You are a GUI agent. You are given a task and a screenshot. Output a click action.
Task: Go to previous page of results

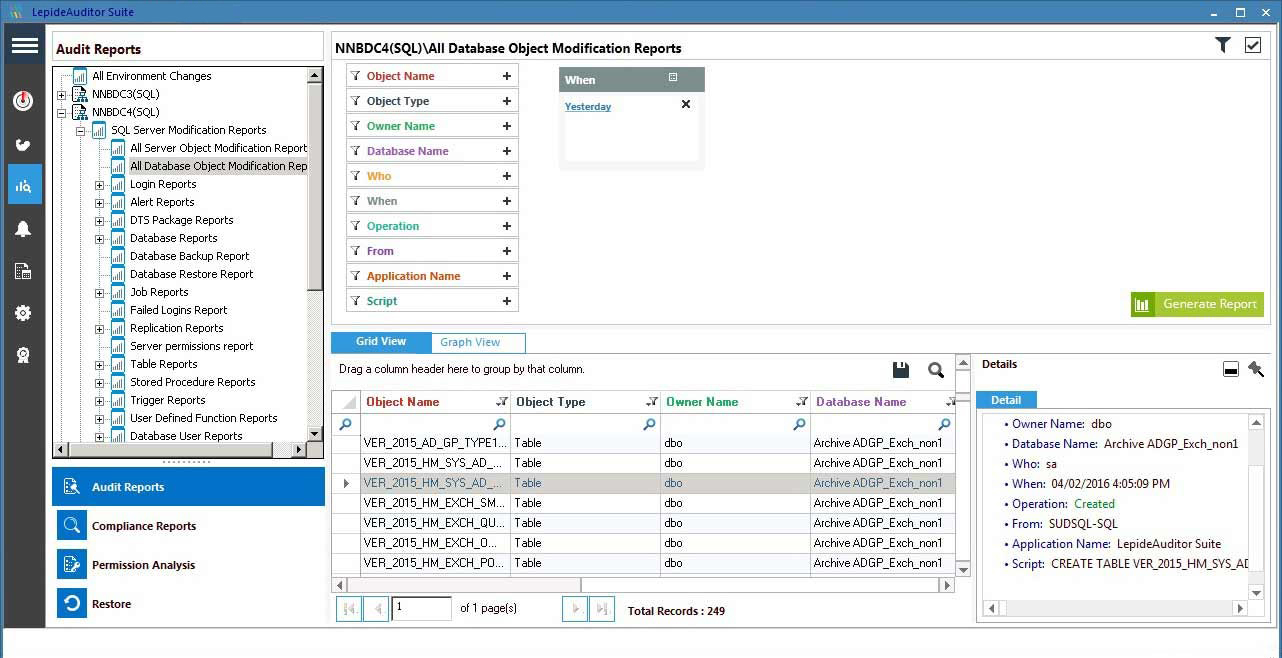pyautogui.click(x=376, y=608)
